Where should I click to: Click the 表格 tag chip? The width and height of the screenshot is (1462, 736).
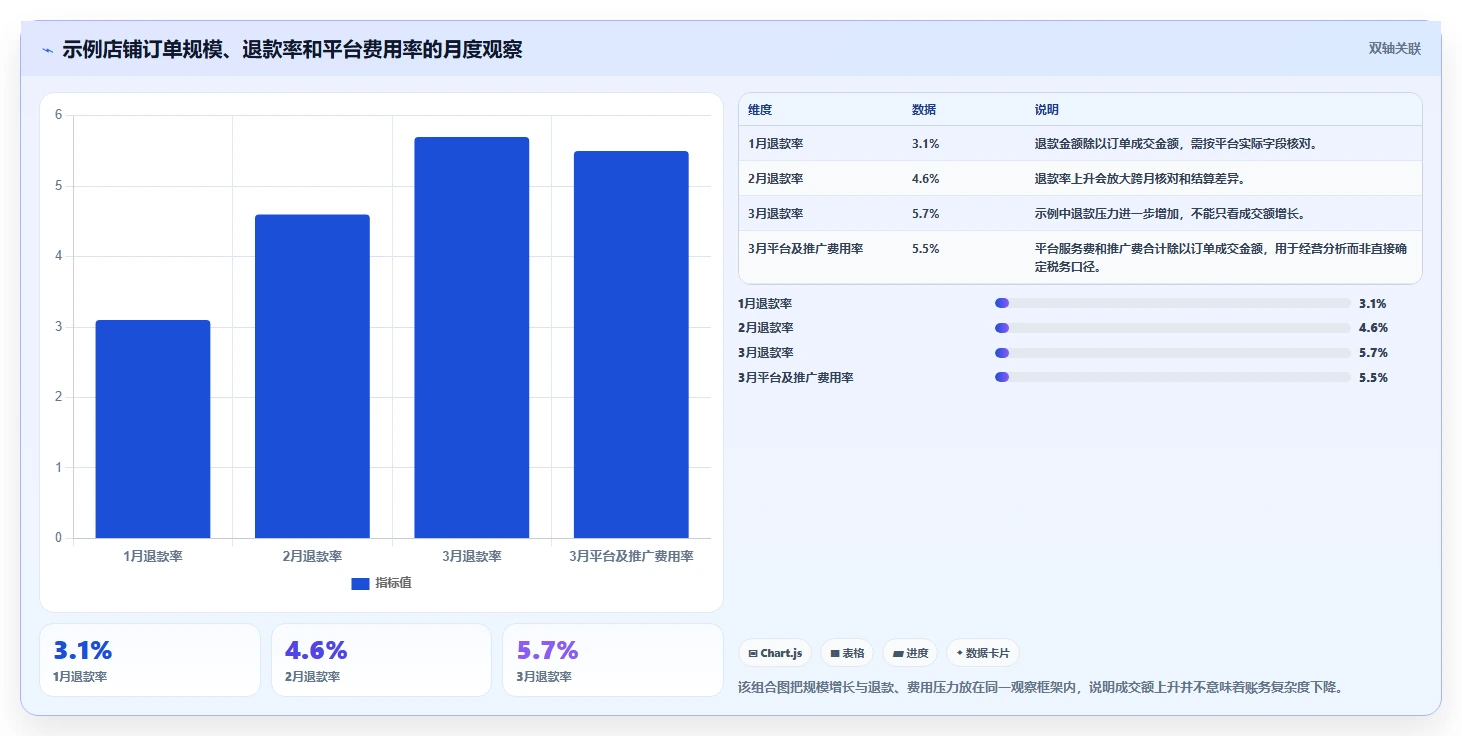coord(847,653)
